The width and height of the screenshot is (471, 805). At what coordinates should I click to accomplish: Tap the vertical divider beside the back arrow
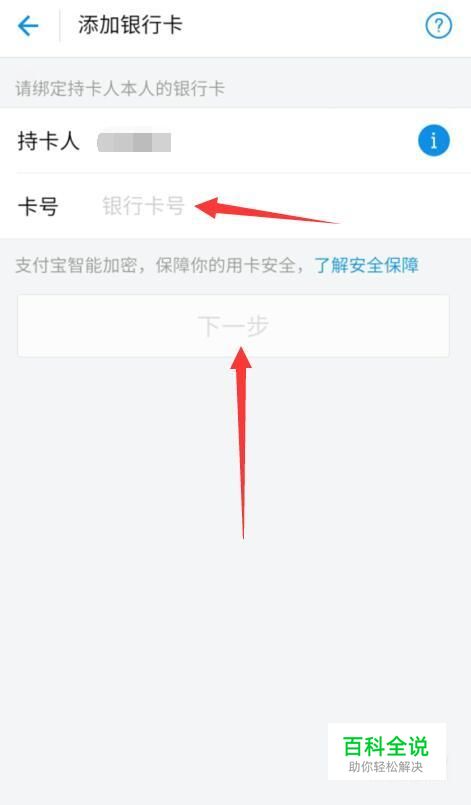60,26
